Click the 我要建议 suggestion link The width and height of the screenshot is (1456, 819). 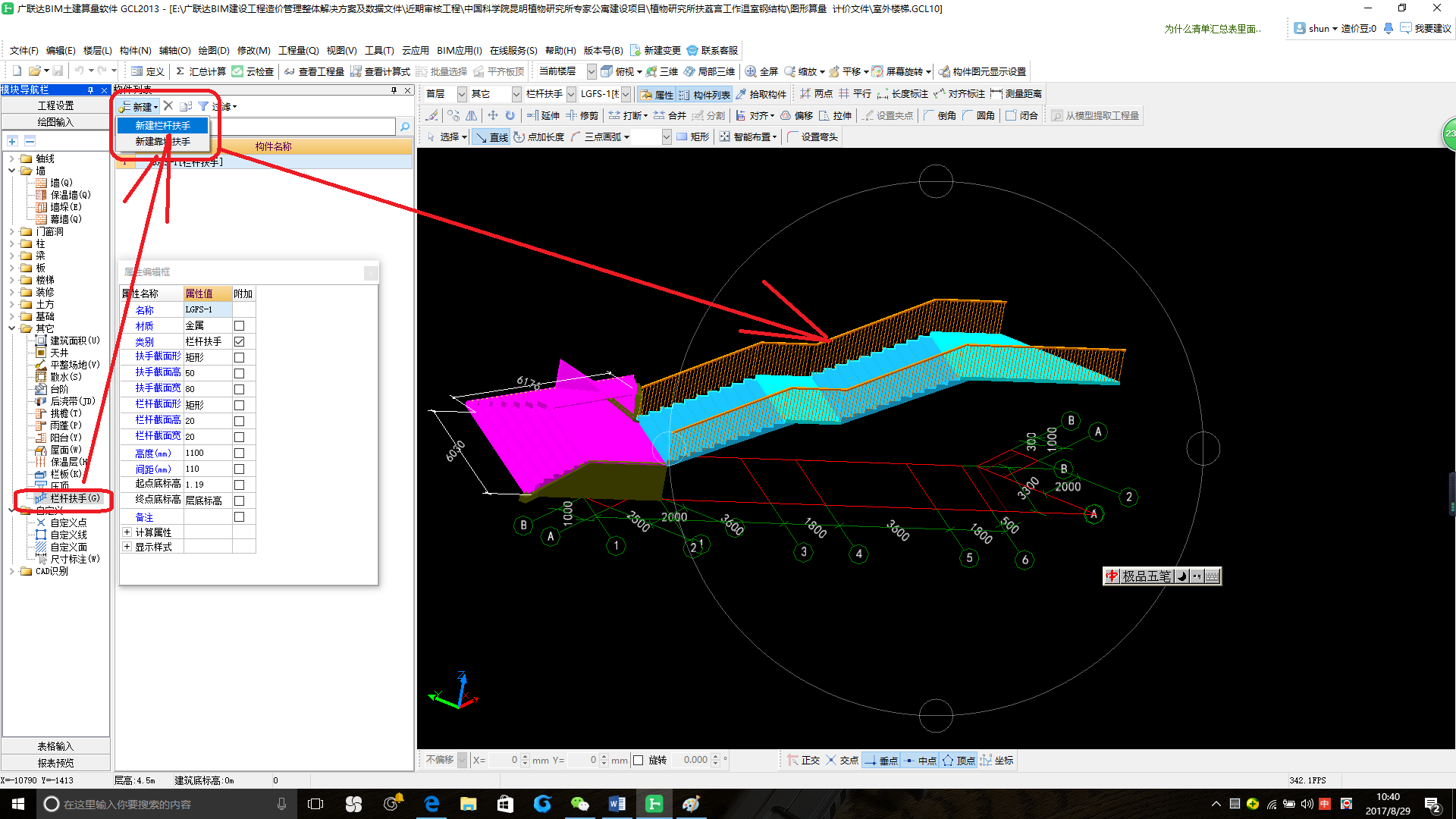click(1426, 28)
